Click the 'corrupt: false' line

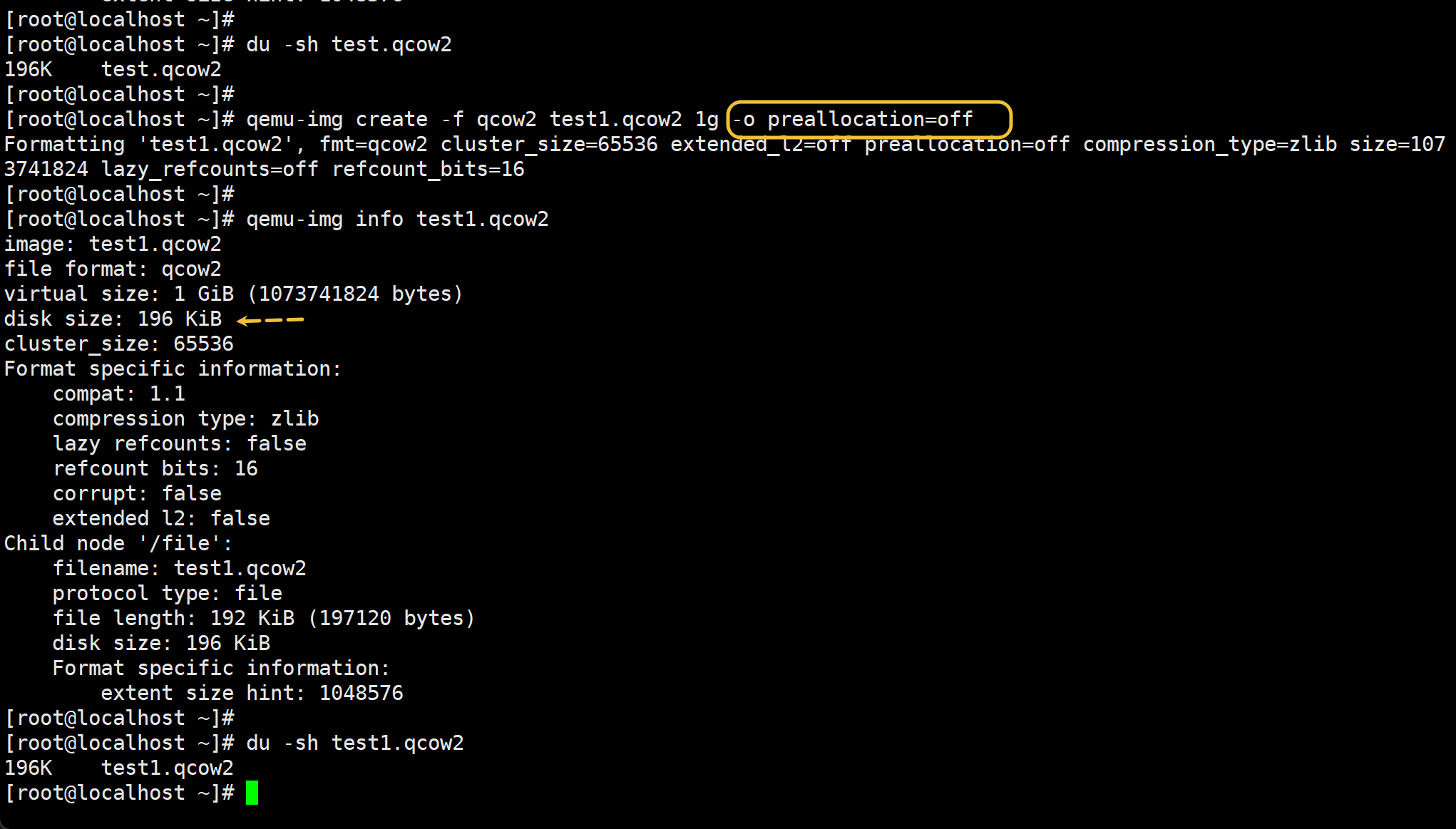coord(137,493)
